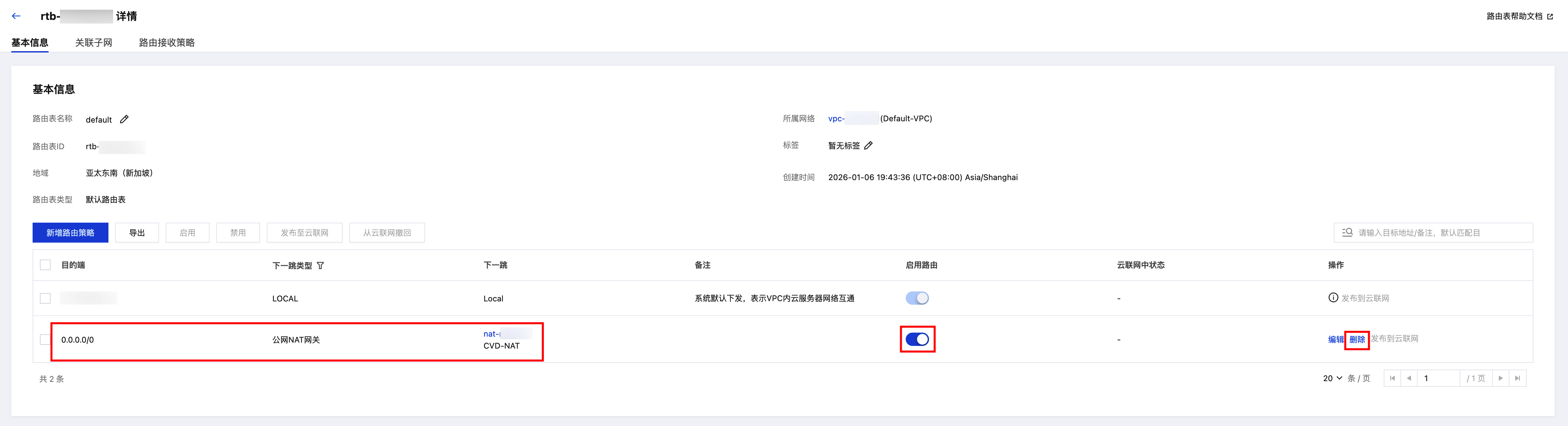
Task: Go to previous page arrow
Action: [1409, 378]
